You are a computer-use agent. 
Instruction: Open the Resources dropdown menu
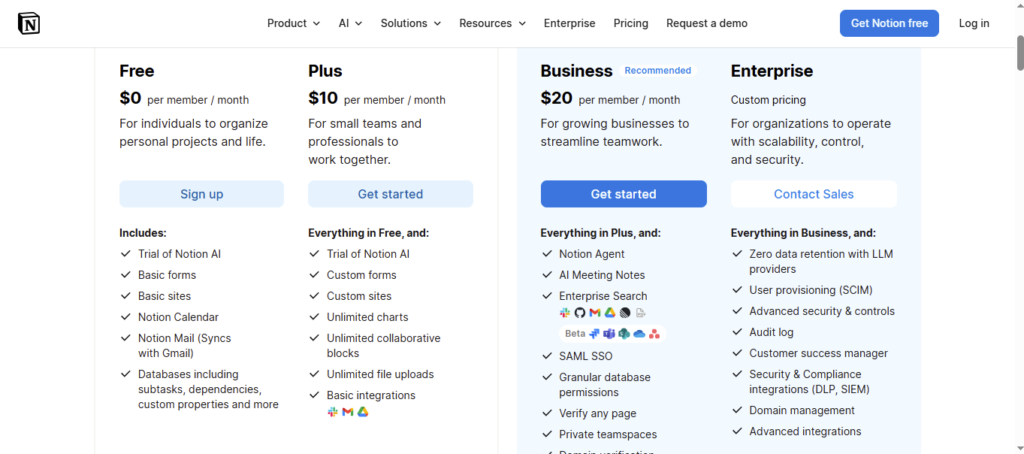click(492, 23)
